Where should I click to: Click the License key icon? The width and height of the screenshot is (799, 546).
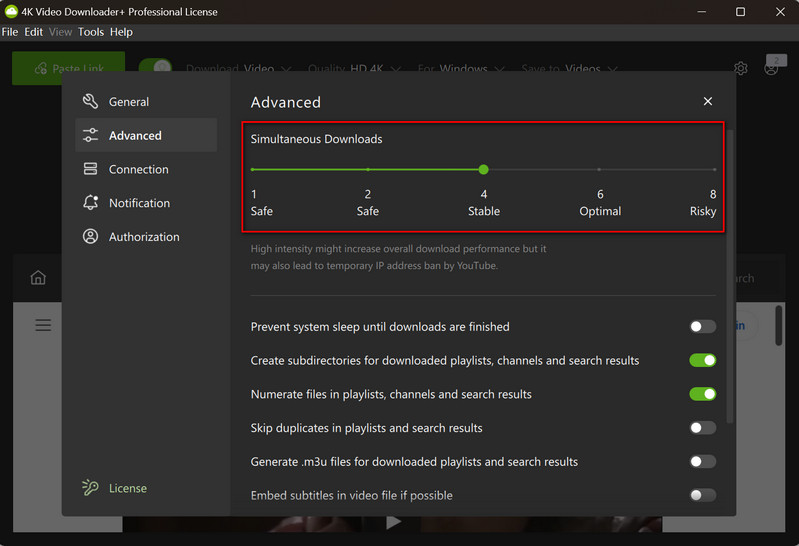[90, 487]
